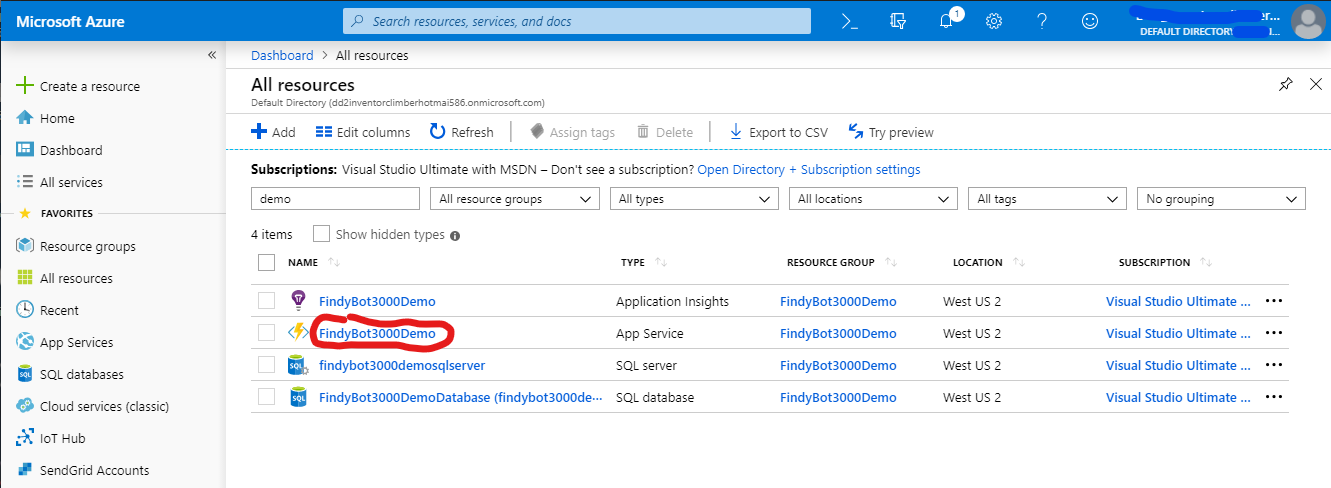Expand the All tags dropdown
This screenshot has width=1331, height=488.
(x=1047, y=199)
